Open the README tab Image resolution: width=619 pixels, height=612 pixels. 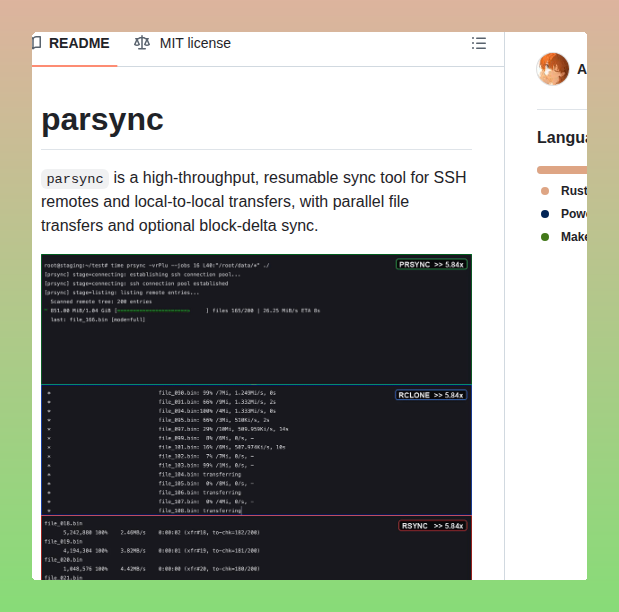coord(75,43)
